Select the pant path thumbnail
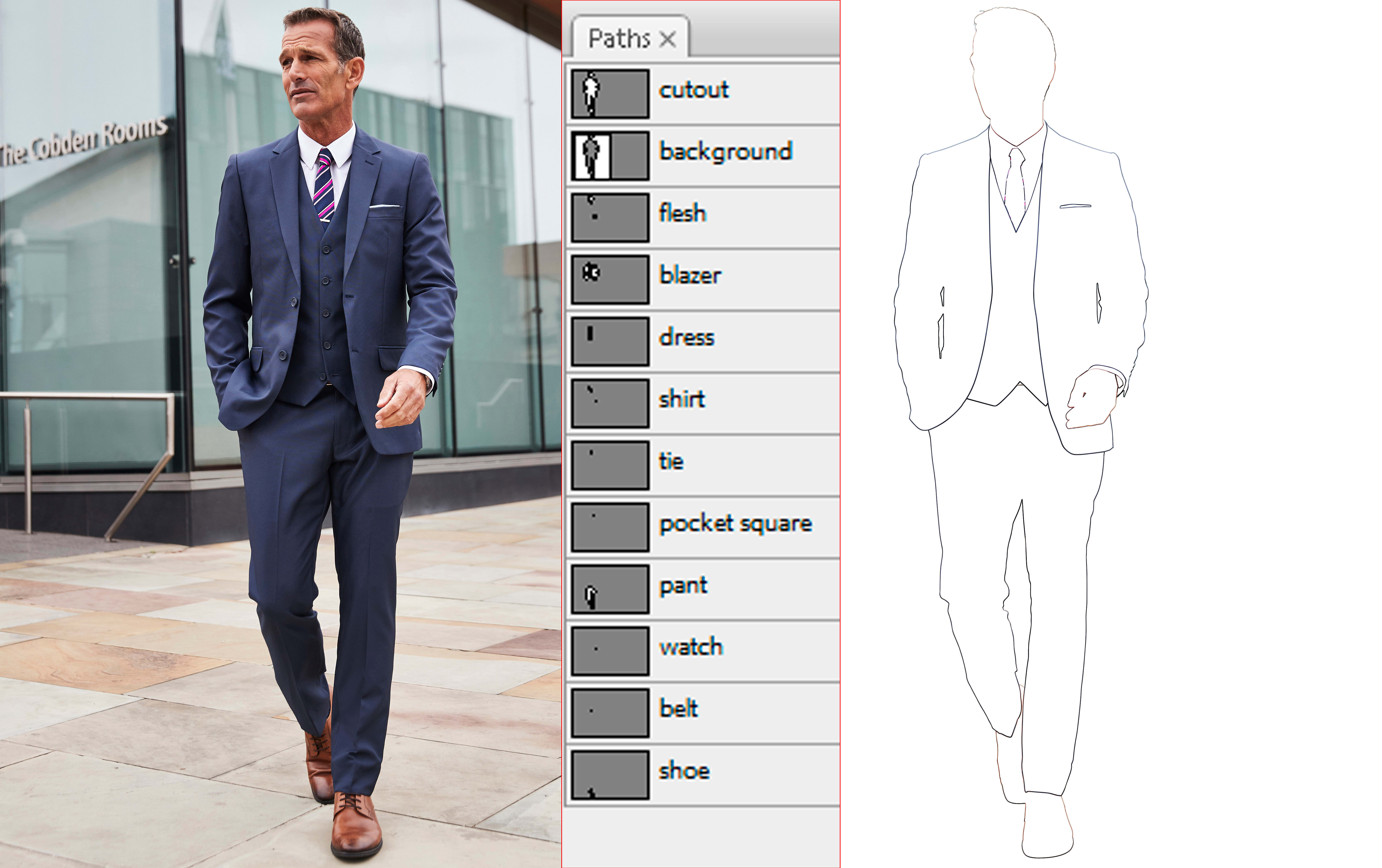1382x868 pixels. pyautogui.click(x=610, y=589)
